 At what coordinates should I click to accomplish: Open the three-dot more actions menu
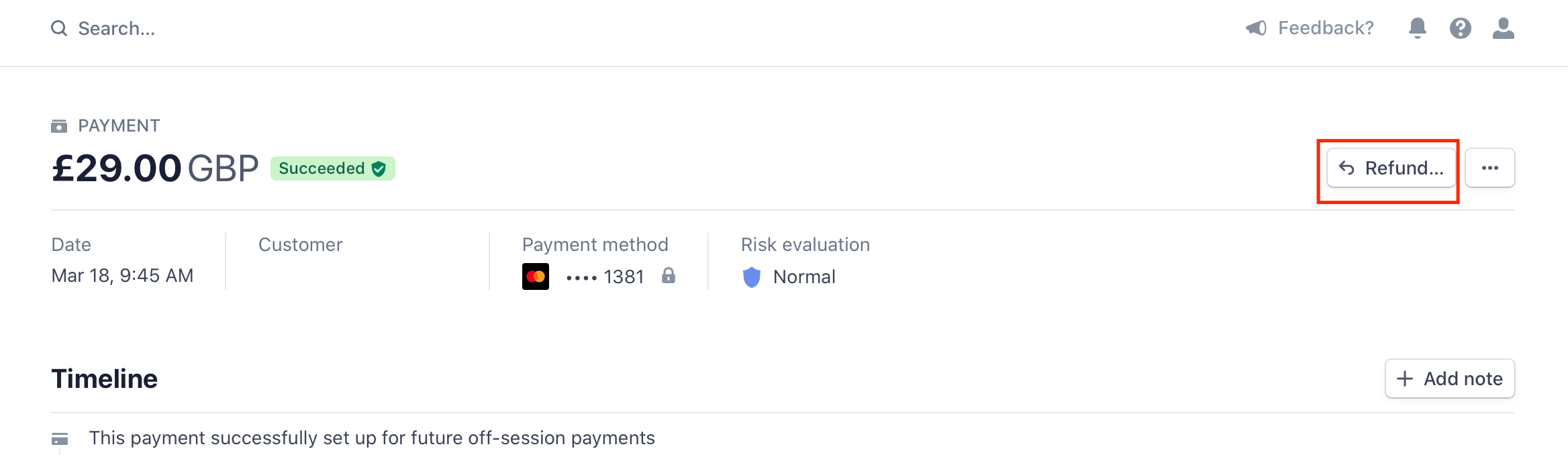point(1489,168)
